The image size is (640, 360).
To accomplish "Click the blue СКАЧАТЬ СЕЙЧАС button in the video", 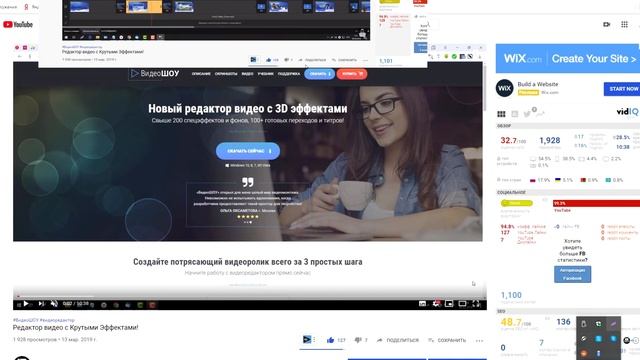I will (x=248, y=151).
